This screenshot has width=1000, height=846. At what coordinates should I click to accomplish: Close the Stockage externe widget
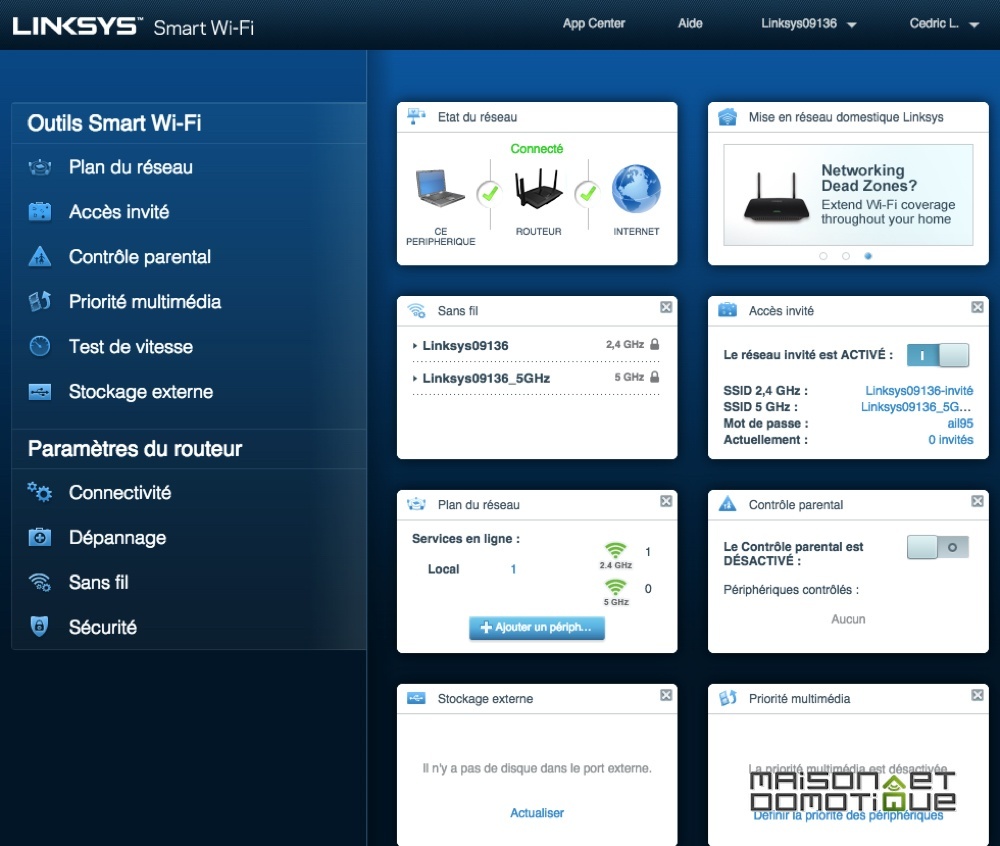click(x=666, y=695)
